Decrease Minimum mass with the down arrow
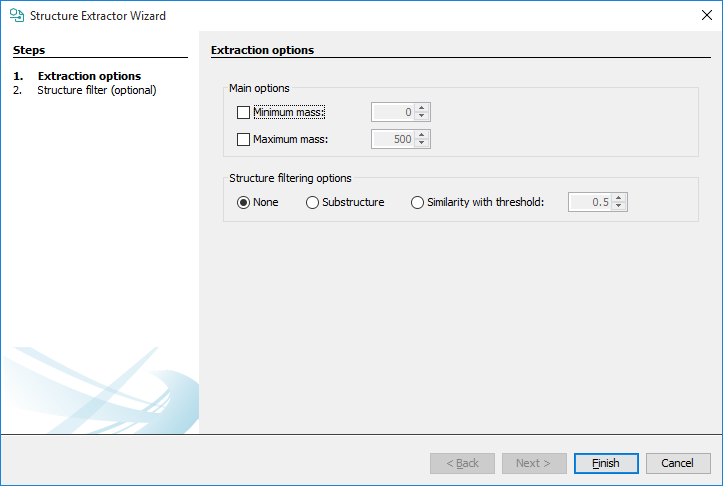 click(422, 117)
